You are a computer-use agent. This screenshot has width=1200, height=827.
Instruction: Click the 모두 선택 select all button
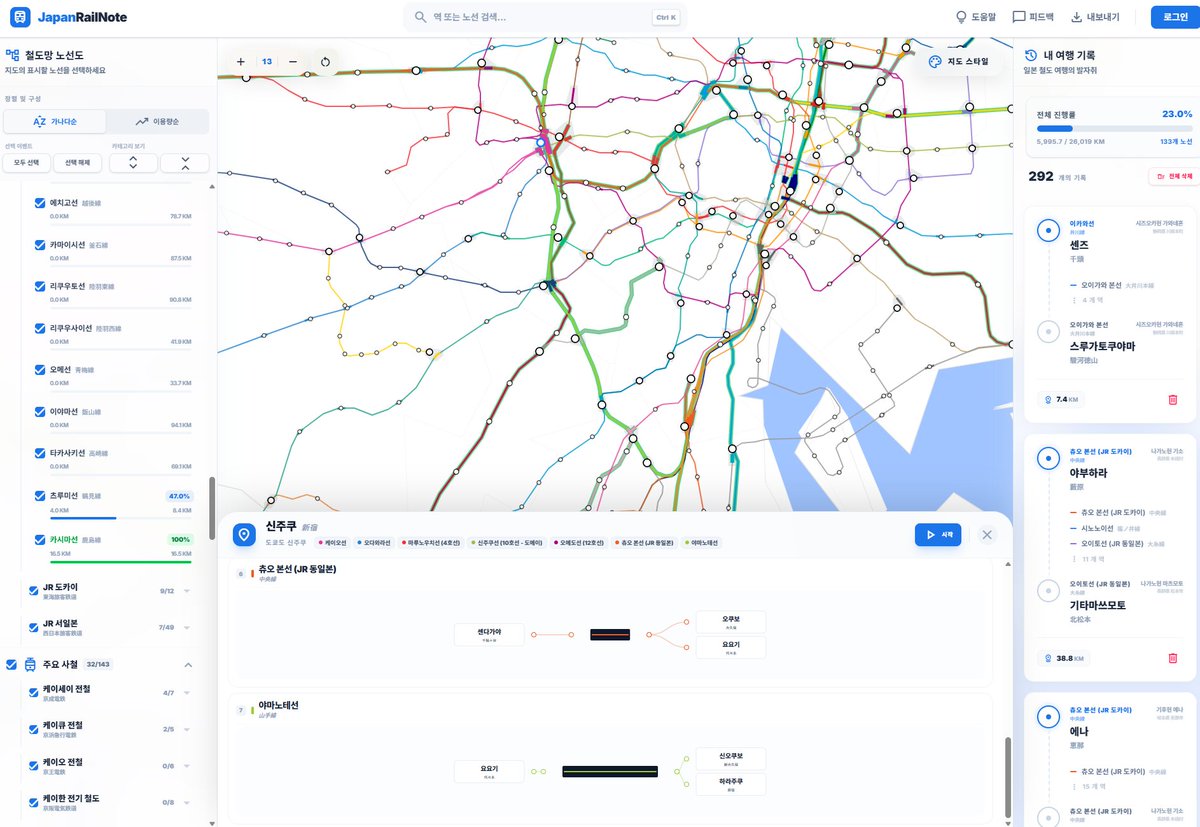pyautogui.click(x=27, y=163)
